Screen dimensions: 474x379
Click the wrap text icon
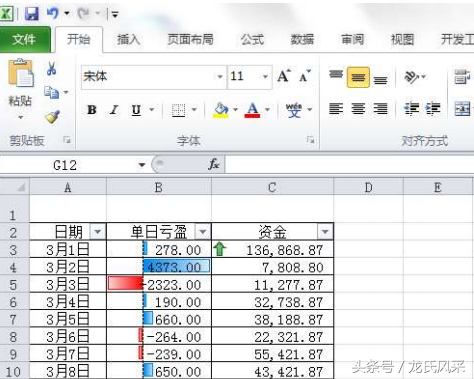pyautogui.click(x=462, y=77)
